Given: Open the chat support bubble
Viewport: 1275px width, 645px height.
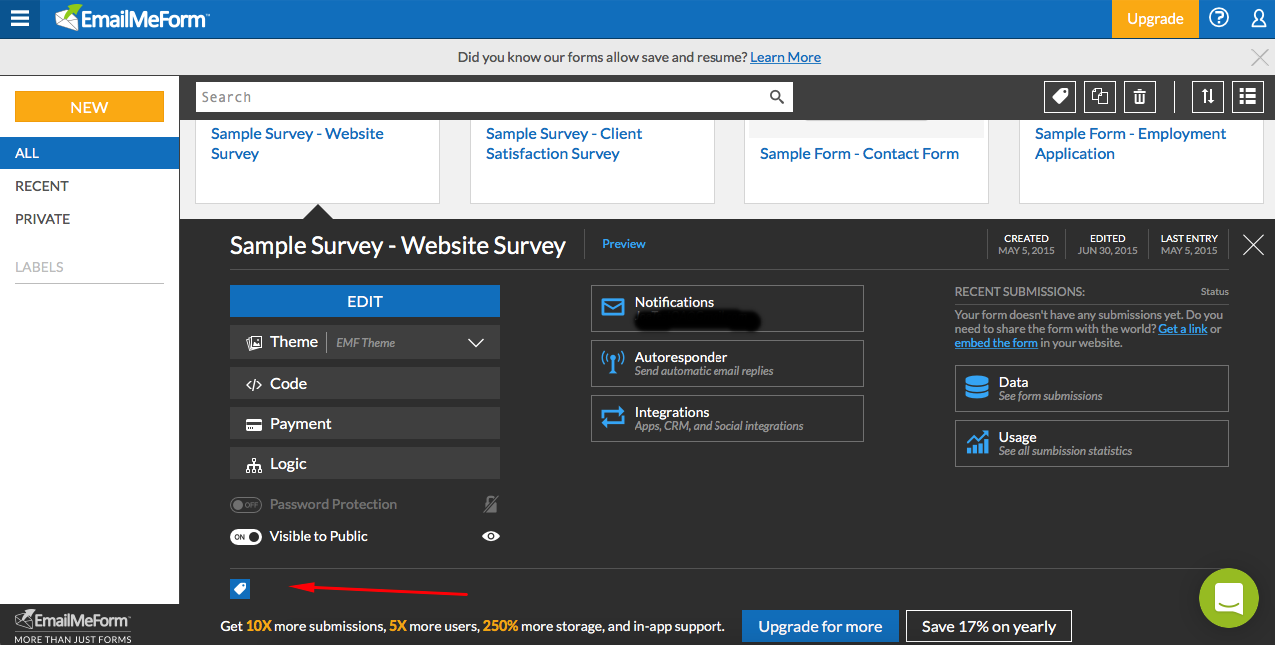Looking at the screenshot, I should (1228, 598).
